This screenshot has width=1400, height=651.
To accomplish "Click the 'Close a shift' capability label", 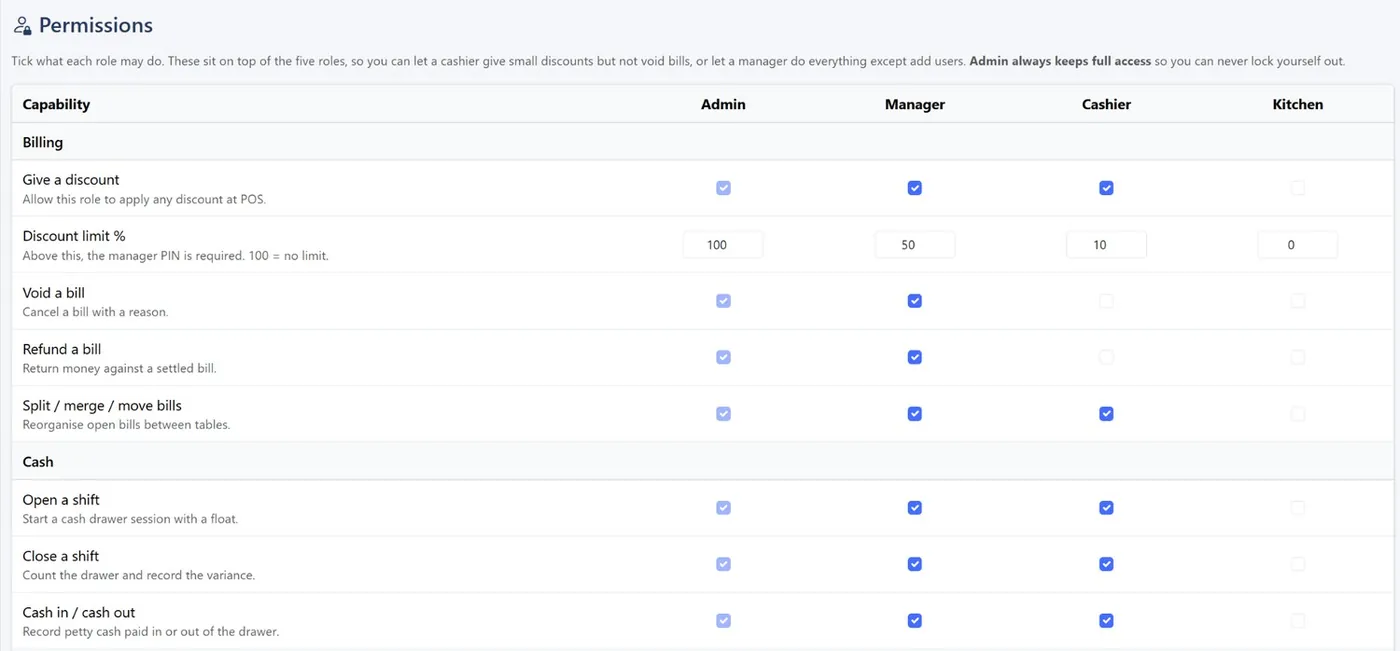I will tap(61, 556).
